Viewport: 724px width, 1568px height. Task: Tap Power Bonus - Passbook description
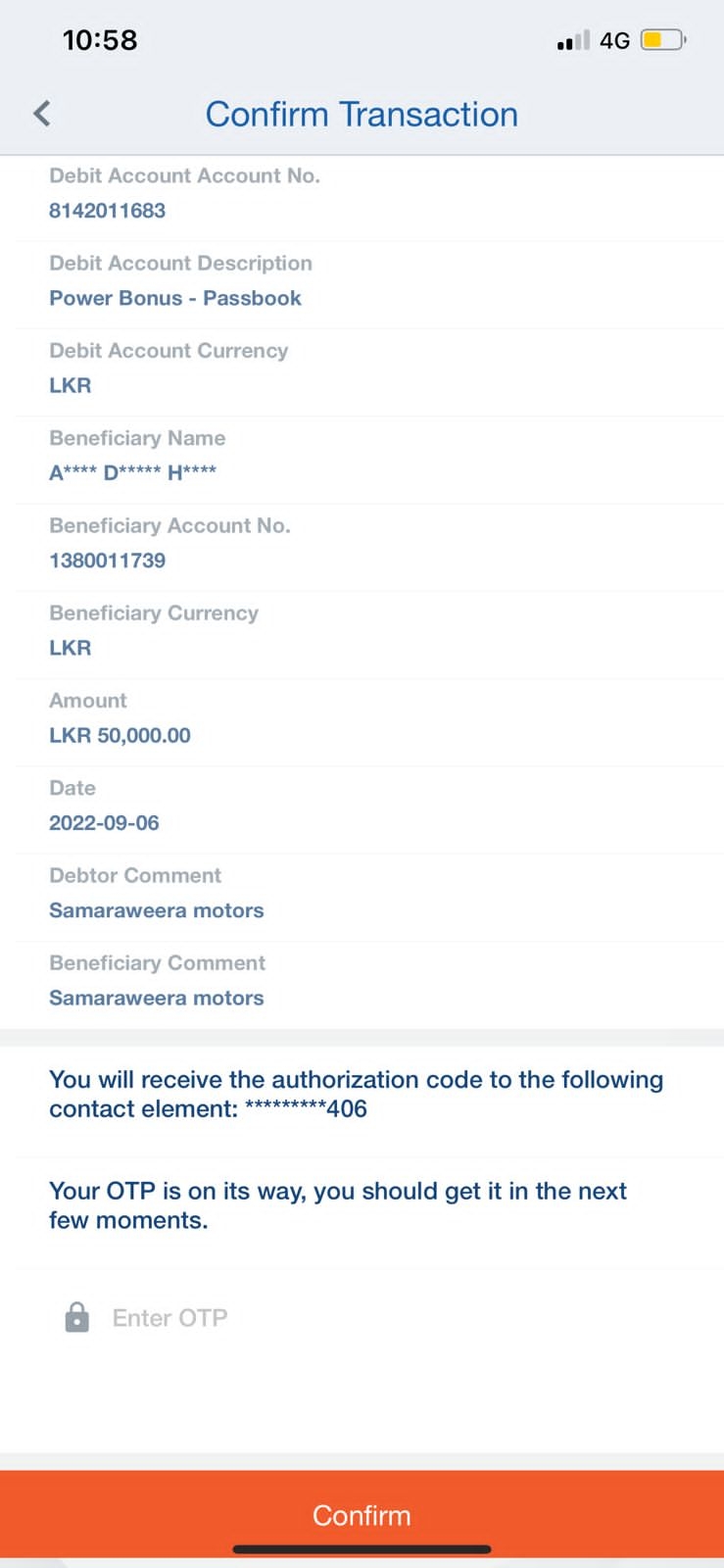[x=175, y=298]
